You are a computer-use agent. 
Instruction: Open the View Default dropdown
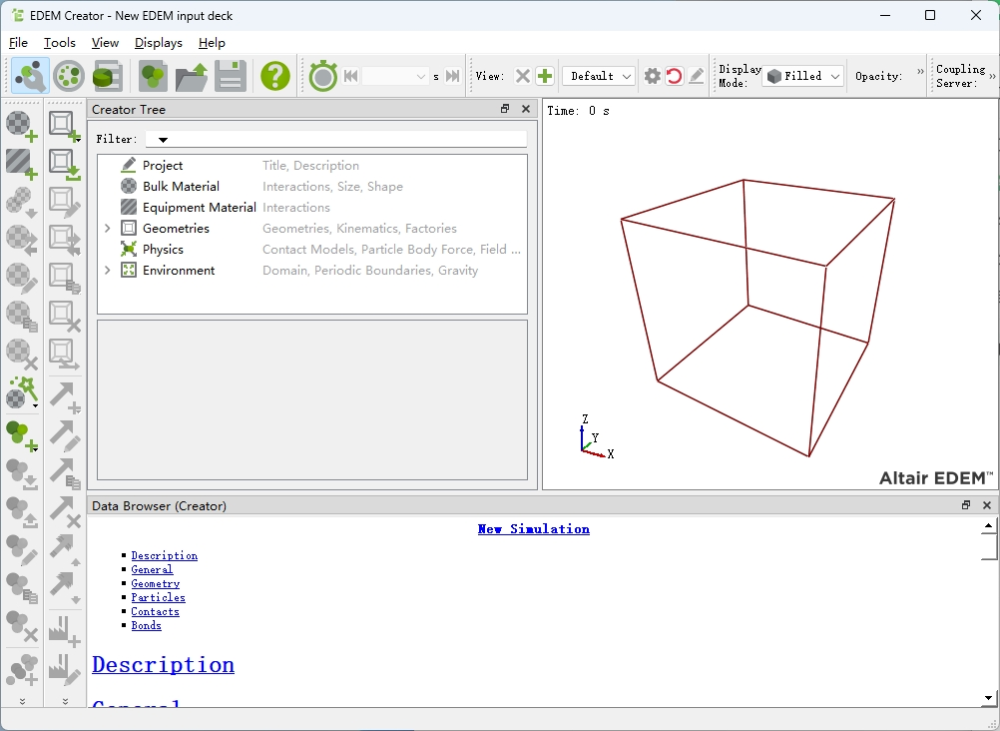(x=599, y=76)
